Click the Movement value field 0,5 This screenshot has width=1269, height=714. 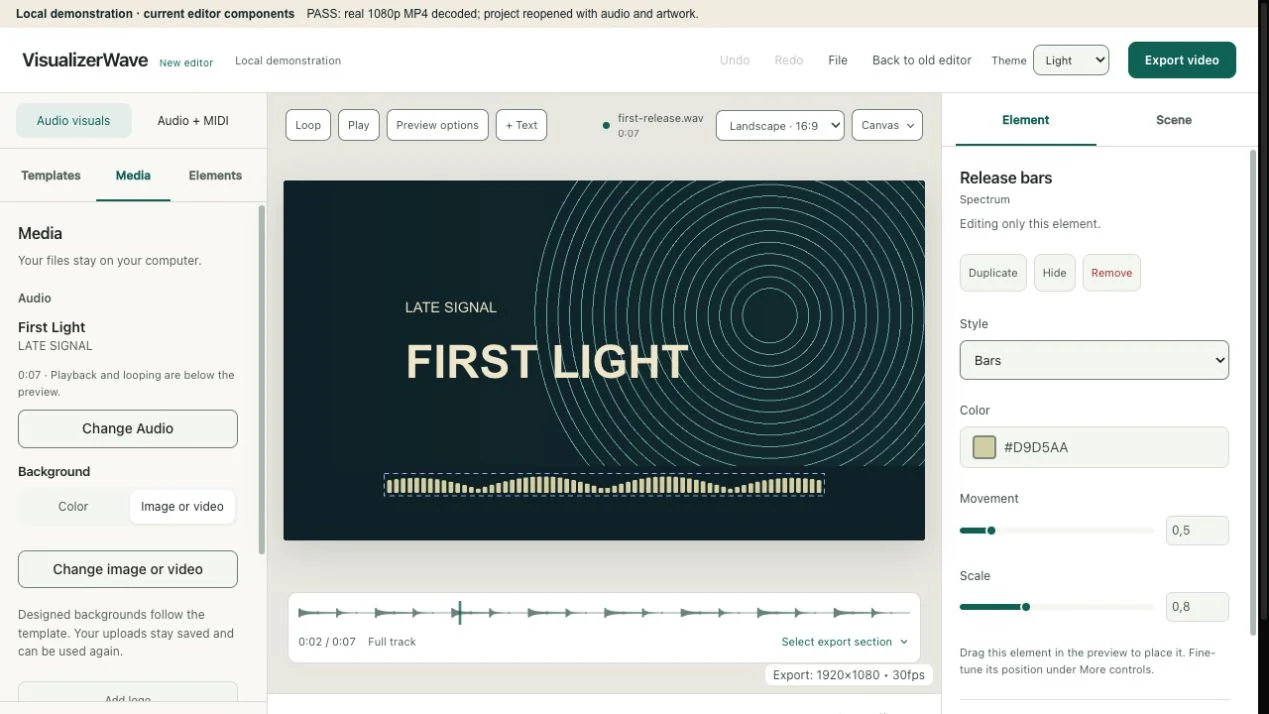[x=1197, y=530]
